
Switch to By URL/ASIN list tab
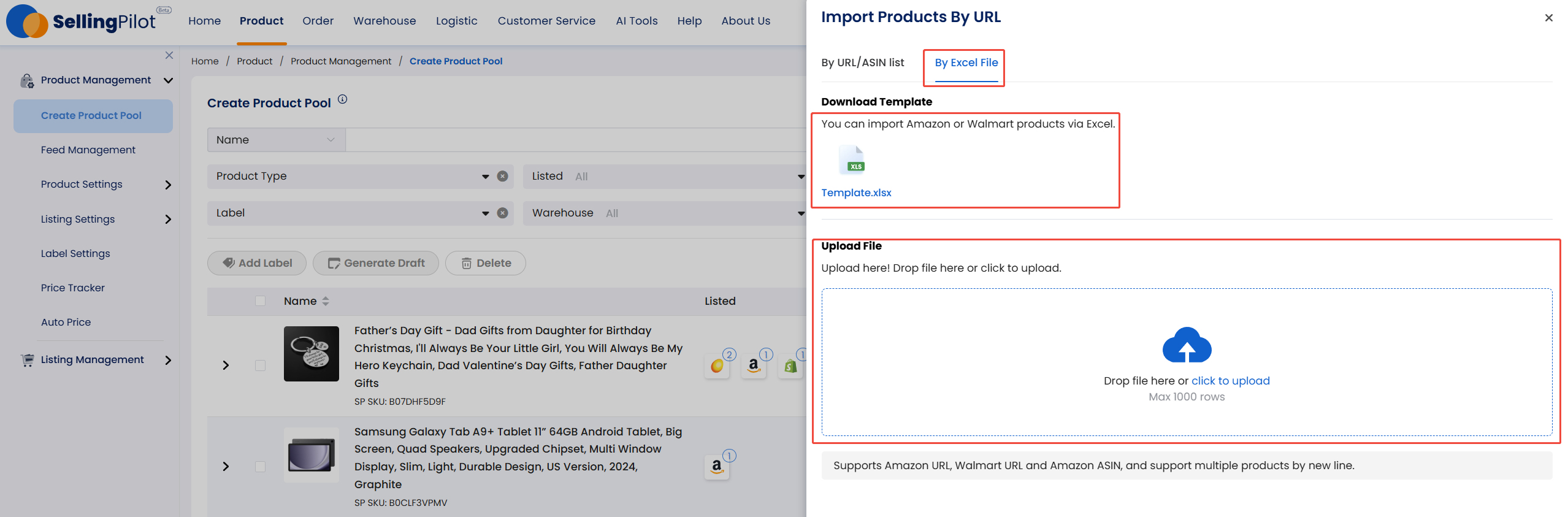point(862,63)
